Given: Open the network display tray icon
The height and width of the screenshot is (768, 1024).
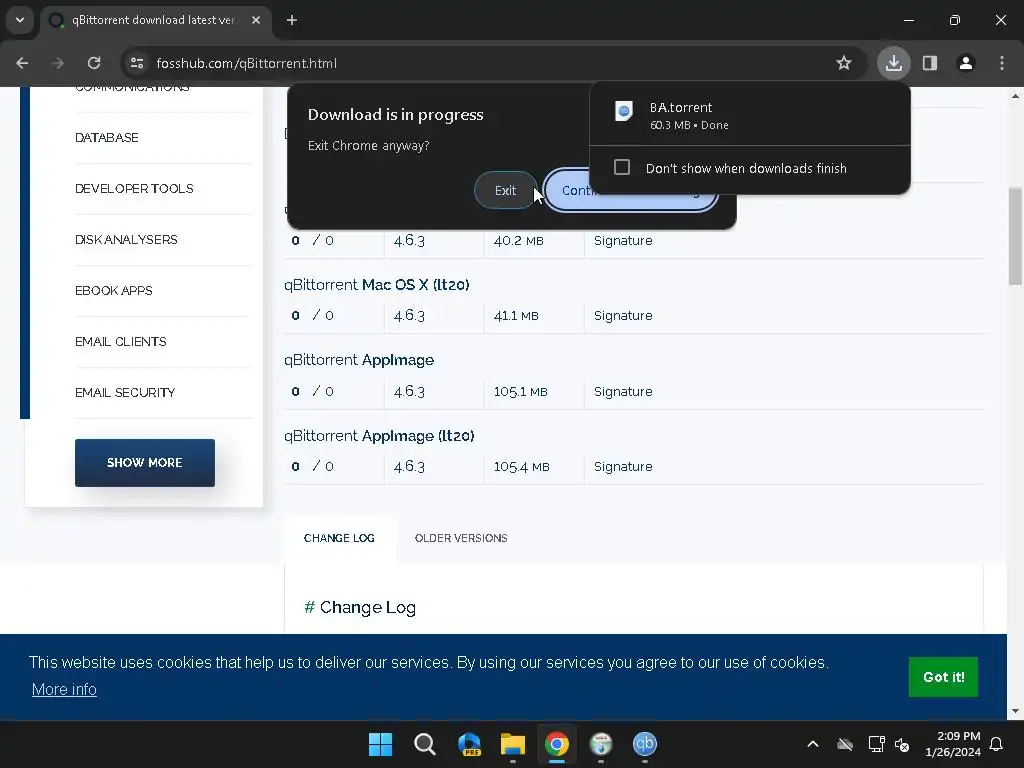Looking at the screenshot, I should [x=876, y=744].
